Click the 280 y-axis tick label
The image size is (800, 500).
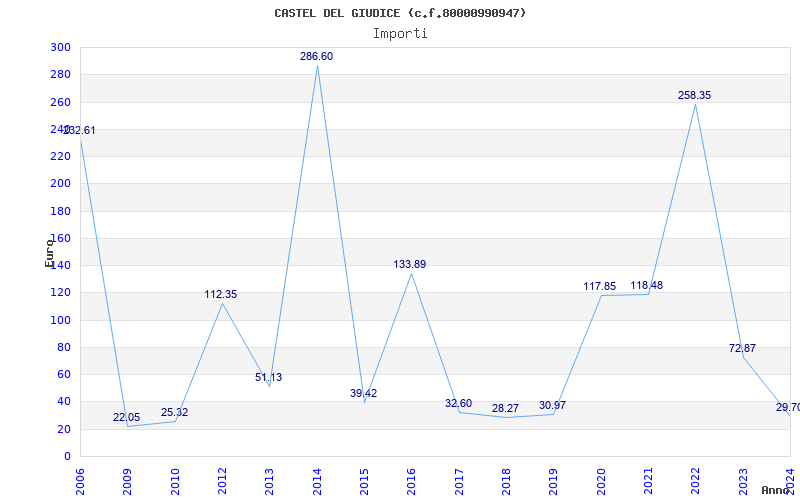coord(60,74)
